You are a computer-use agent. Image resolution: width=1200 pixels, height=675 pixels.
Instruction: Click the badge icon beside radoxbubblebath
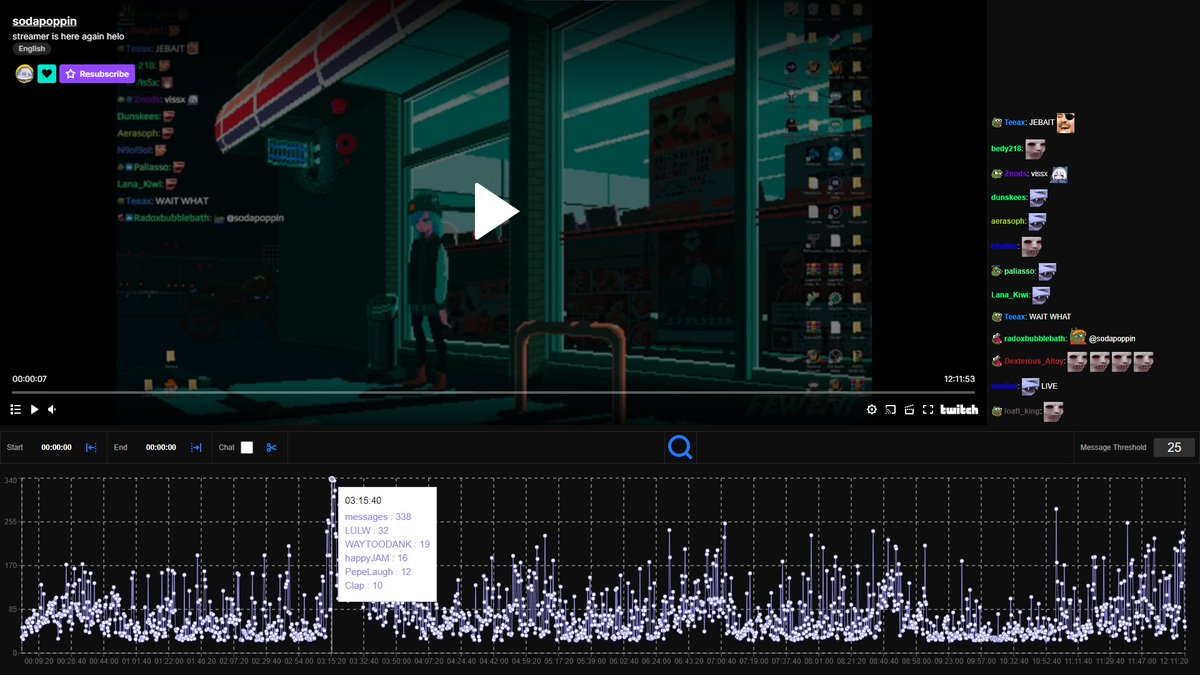tap(997, 339)
